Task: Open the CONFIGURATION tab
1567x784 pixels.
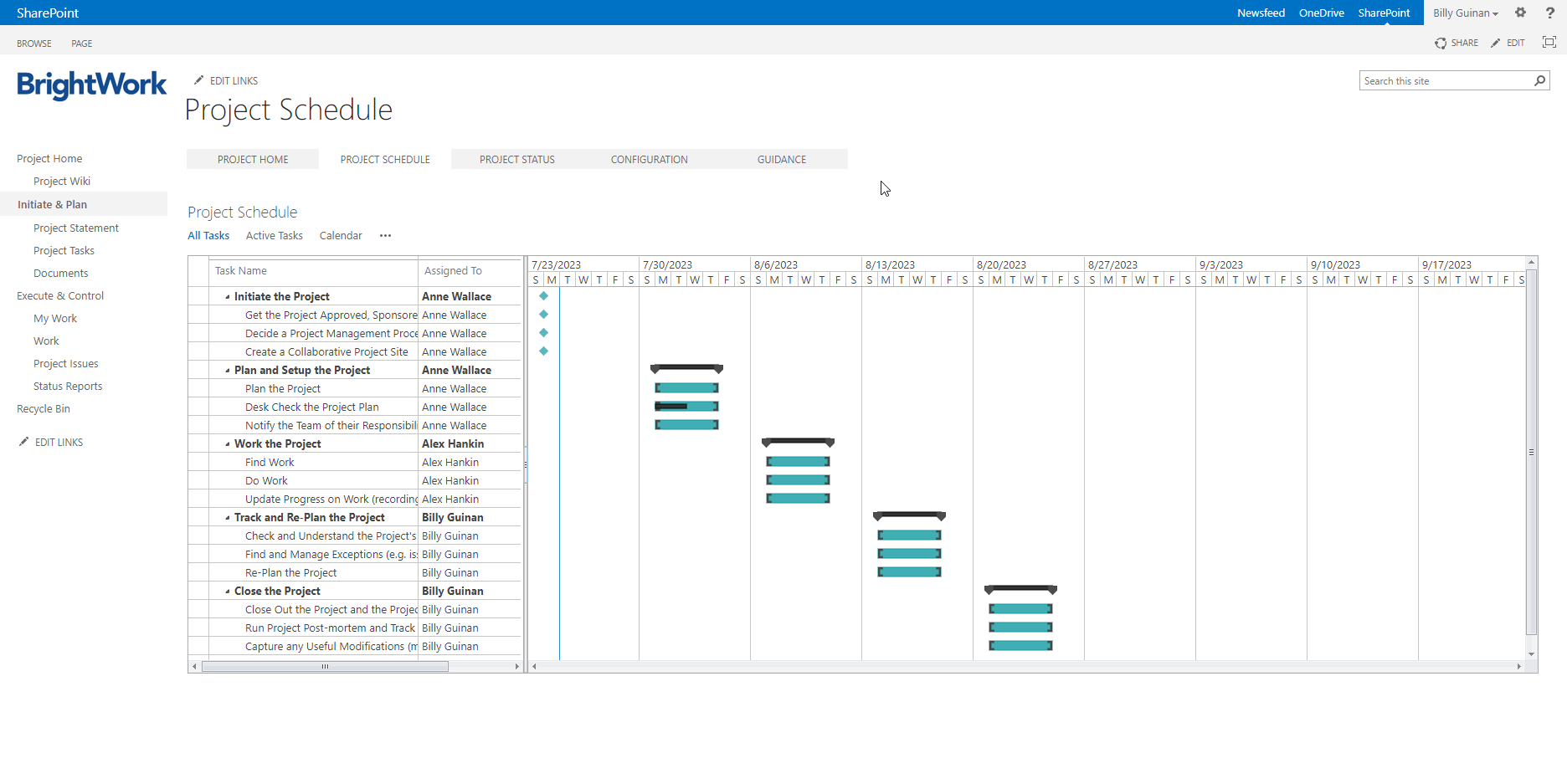Action: click(x=649, y=159)
